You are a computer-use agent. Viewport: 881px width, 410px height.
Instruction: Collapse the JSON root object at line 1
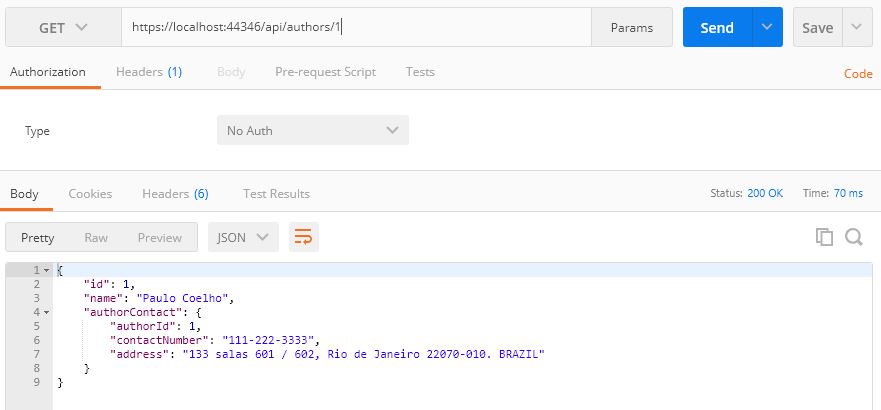pyautogui.click(x=47, y=270)
